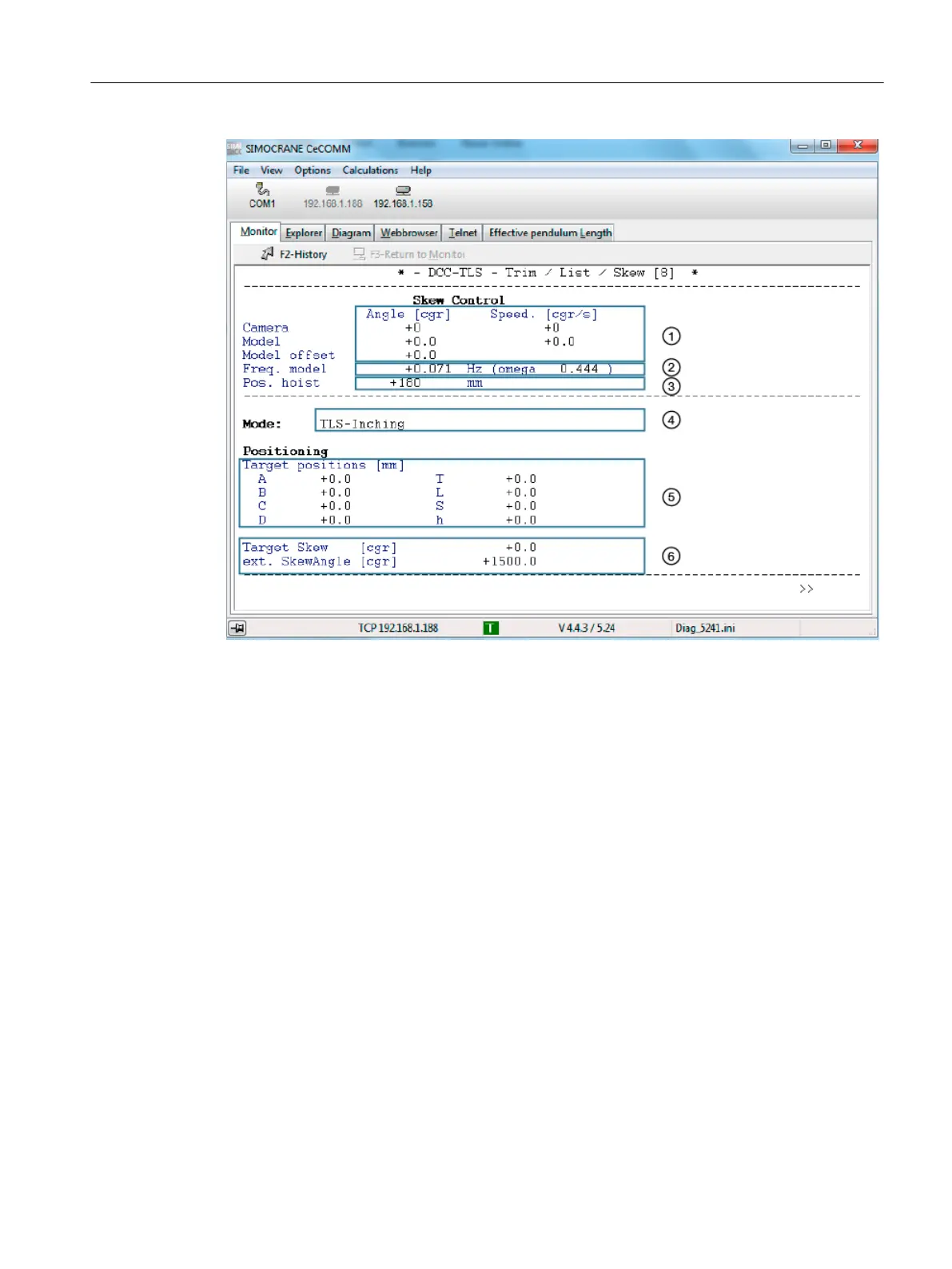952x1269 pixels.
Task: Click the pin icon in status bar
Action: (237, 629)
